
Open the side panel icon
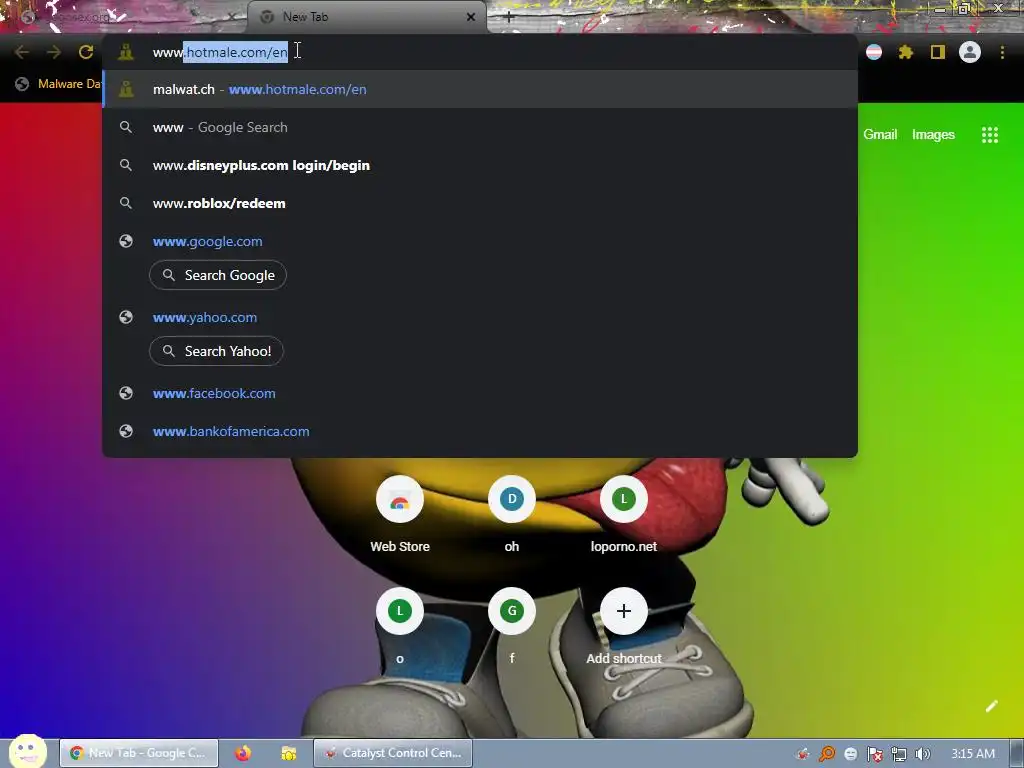(938, 52)
